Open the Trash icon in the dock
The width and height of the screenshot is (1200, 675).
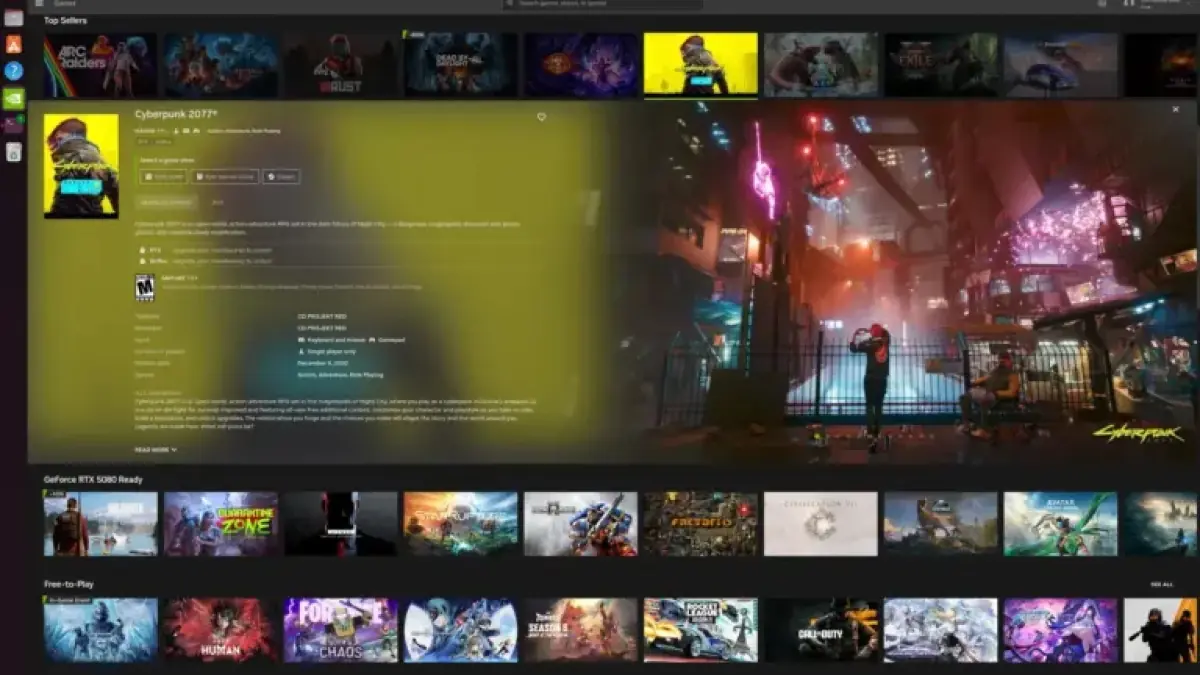click(14, 152)
